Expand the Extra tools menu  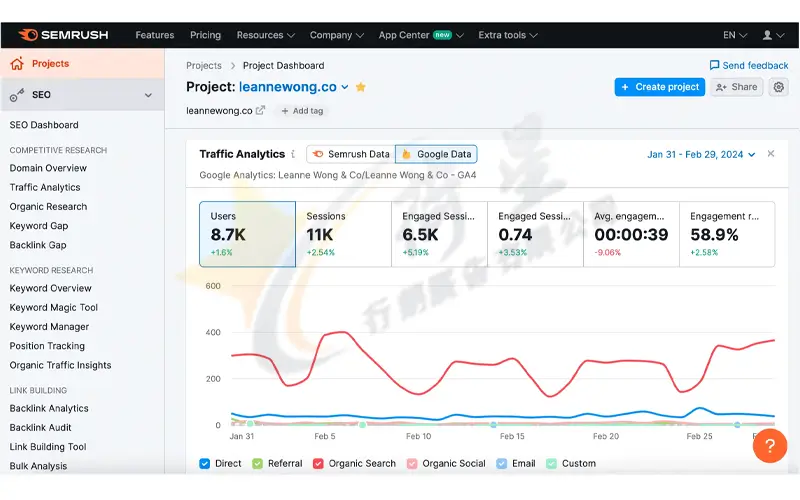tap(508, 35)
